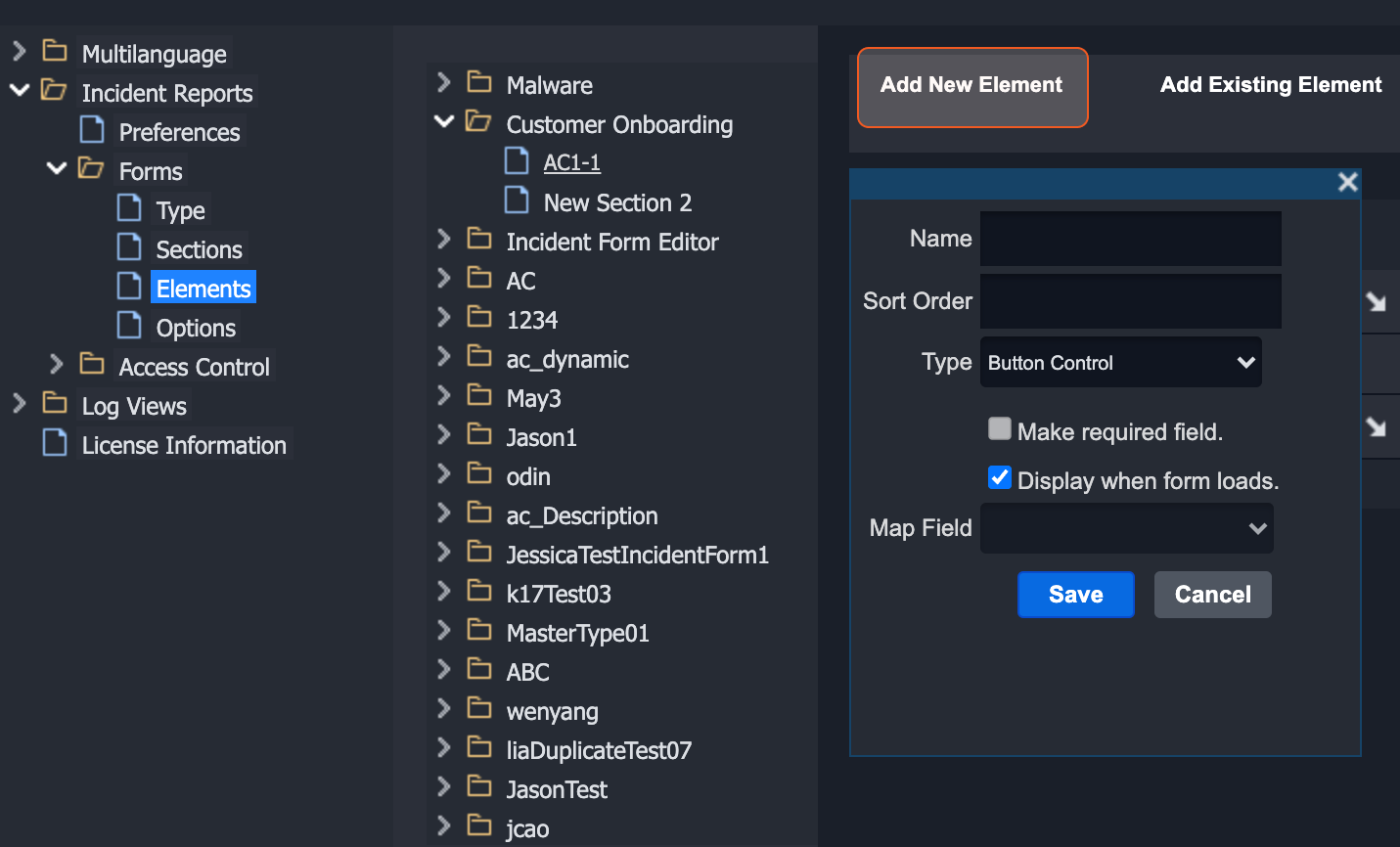Click the New Section 2 document icon
Viewport: 1400px width, 847px height.
tap(517, 201)
